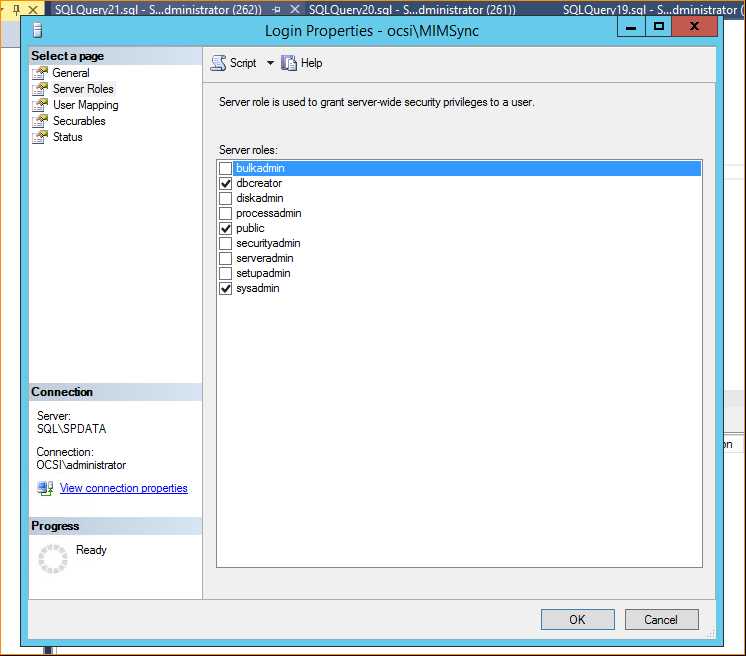Select the bulkadmin row text

[x=260, y=168]
